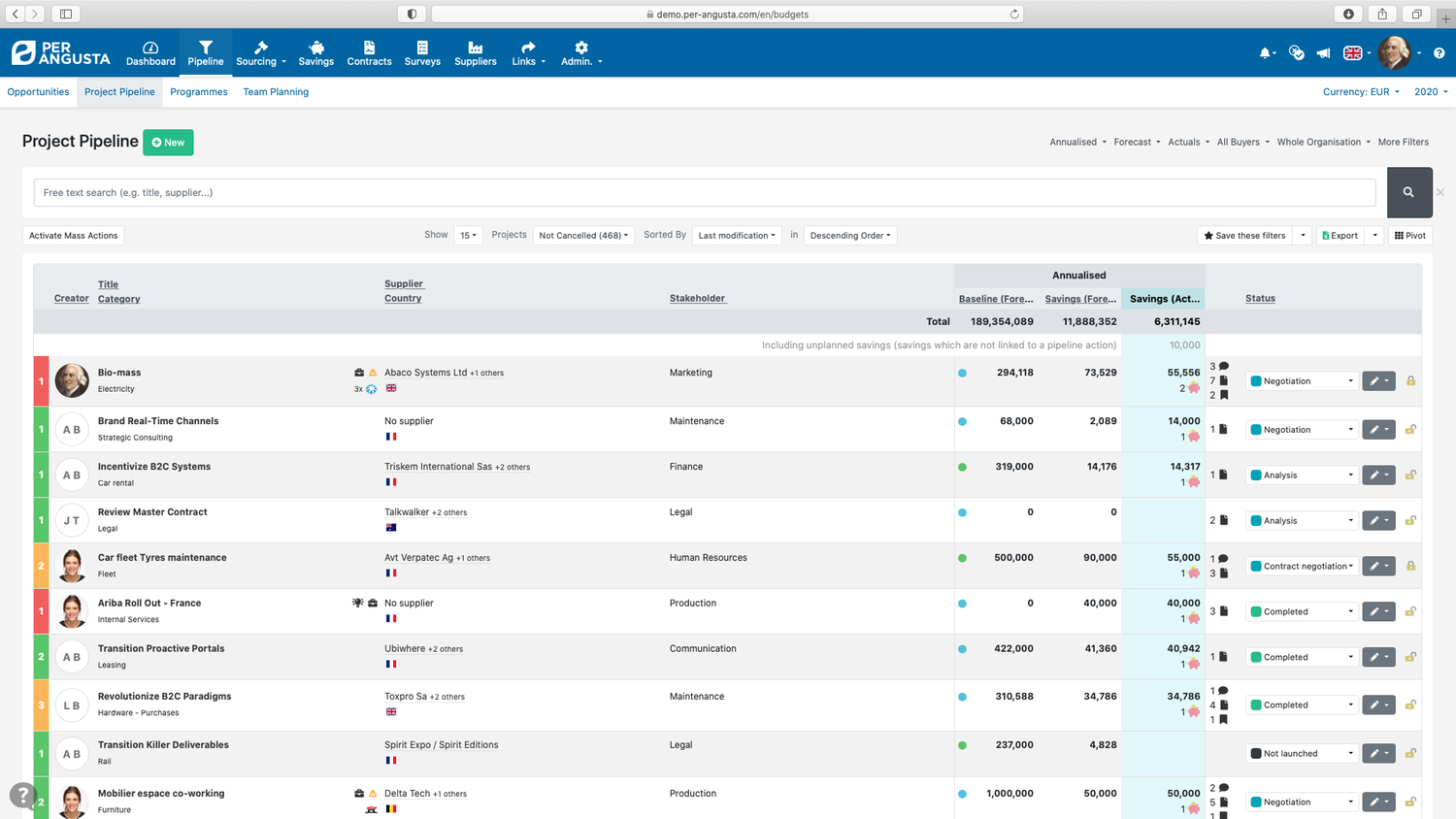Open the comments icon on Bio-mass row
1456x819 pixels.
tap(1223, 366)
